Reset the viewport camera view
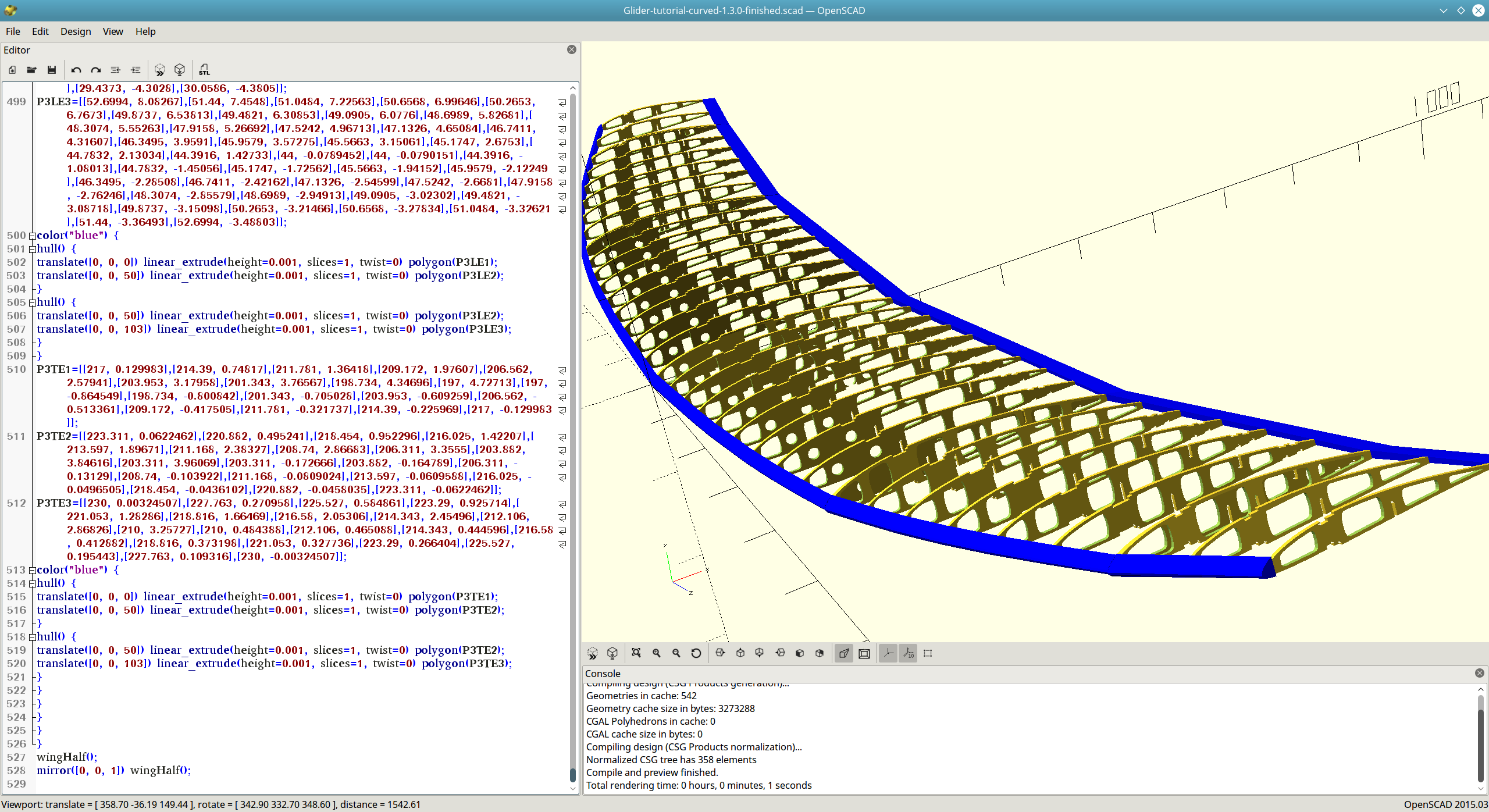Image resolution: width=1489 pixels, height=812 pixels. 696,653
